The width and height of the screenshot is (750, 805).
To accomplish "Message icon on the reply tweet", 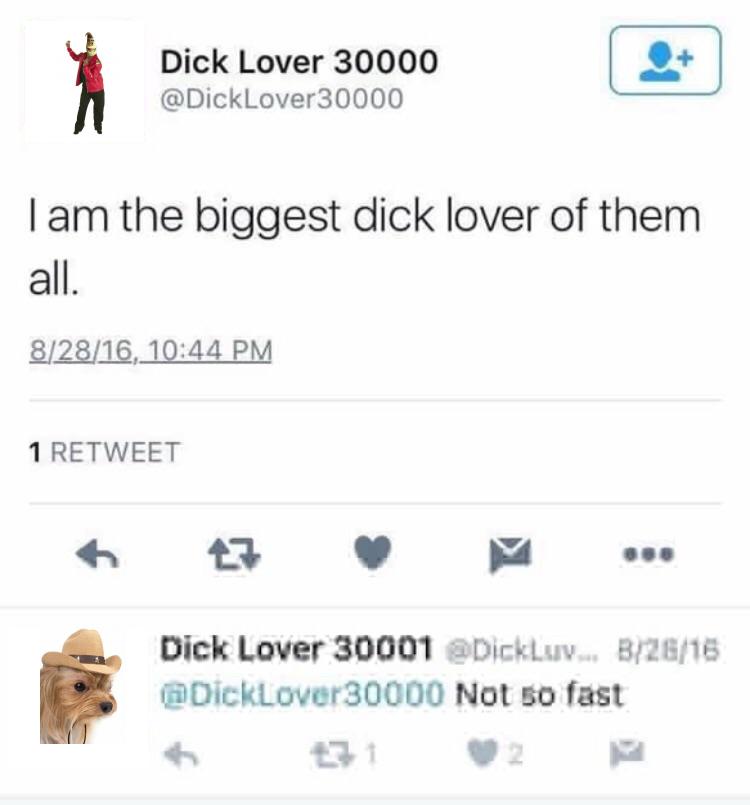I will 627,753.
